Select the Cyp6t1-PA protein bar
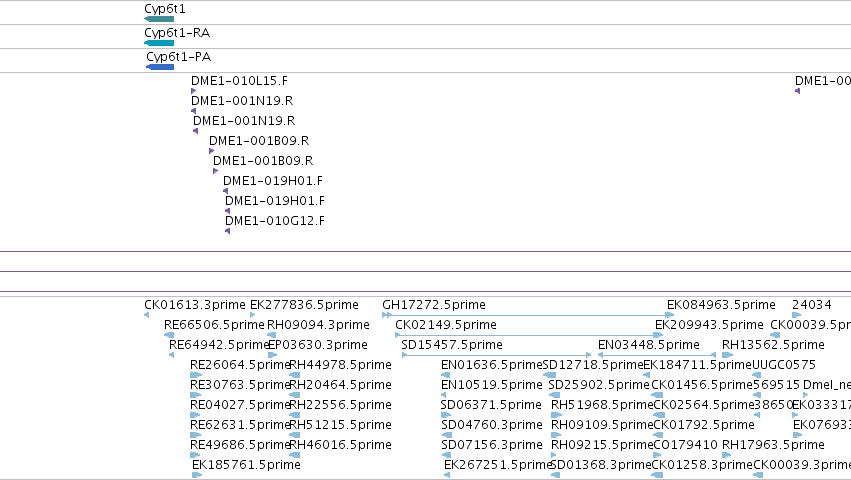Viewport: 851px width, 480px height. point(160,67)
